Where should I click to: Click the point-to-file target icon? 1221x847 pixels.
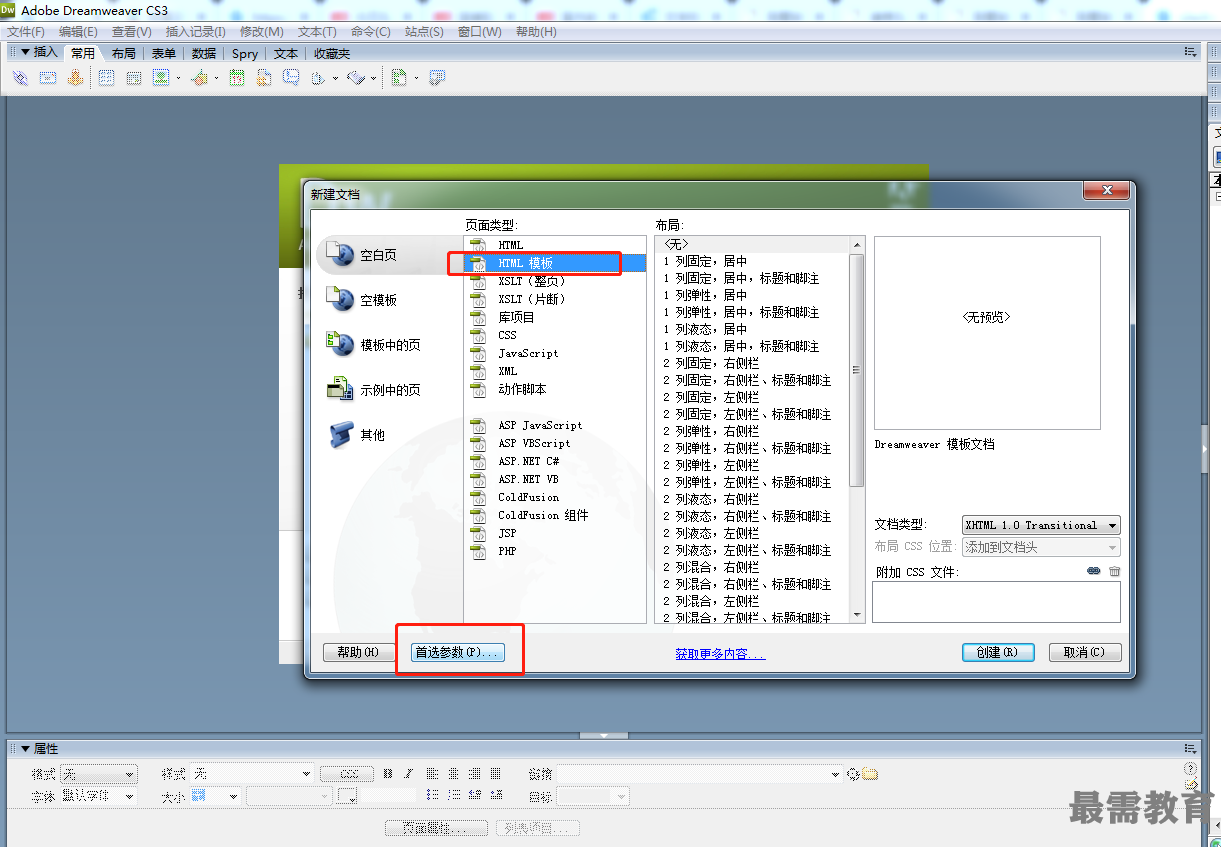853,774
